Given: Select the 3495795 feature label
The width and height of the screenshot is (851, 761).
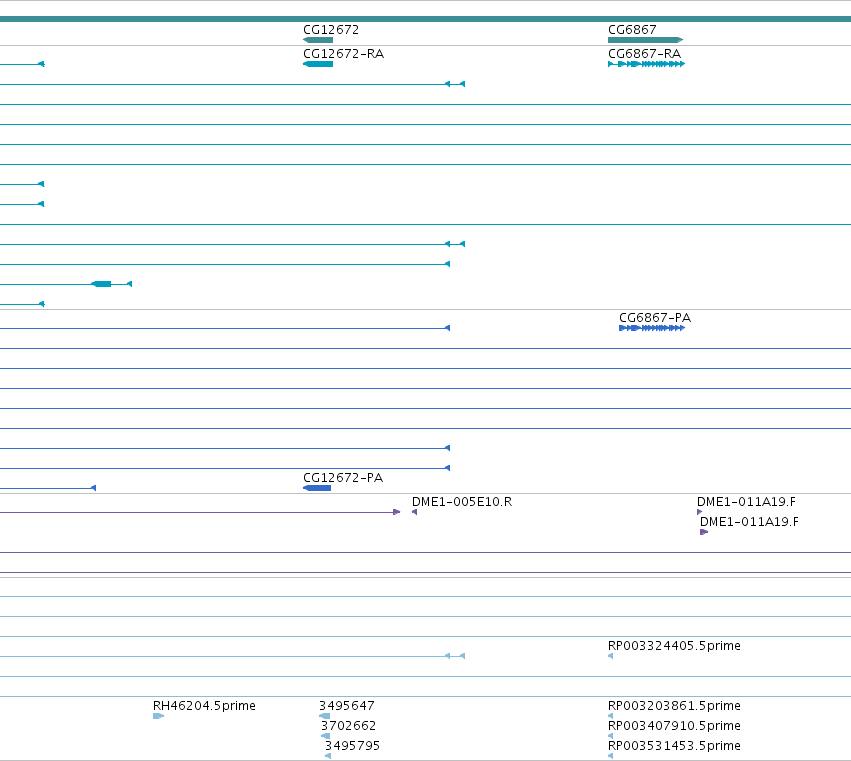Looking at the screenshot, I should pos(352,745).
